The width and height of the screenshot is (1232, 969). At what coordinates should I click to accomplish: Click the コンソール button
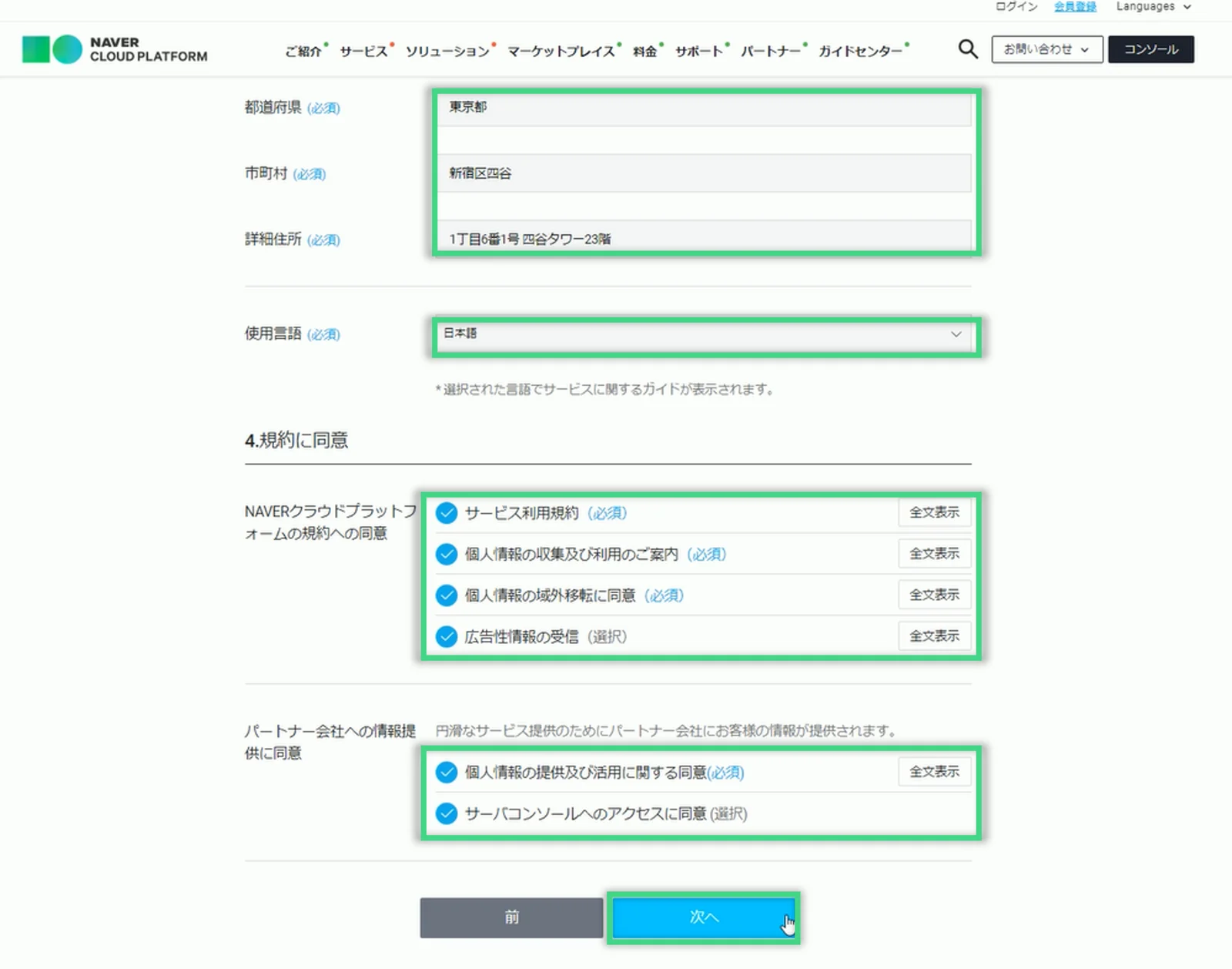(x=1150, y=49)
